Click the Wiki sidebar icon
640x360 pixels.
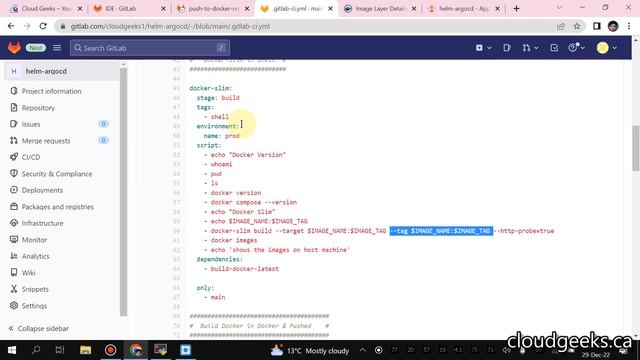pyautogui.click(x=14, y=273)
